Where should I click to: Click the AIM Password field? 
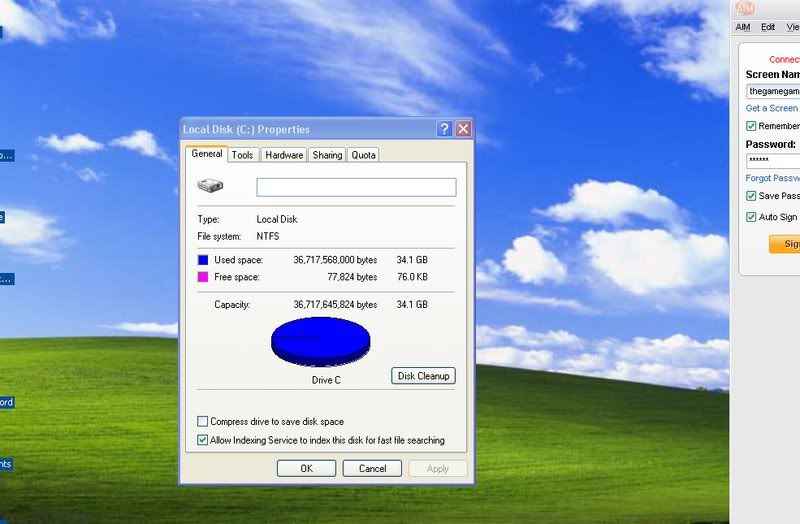(x=773, y=161)
